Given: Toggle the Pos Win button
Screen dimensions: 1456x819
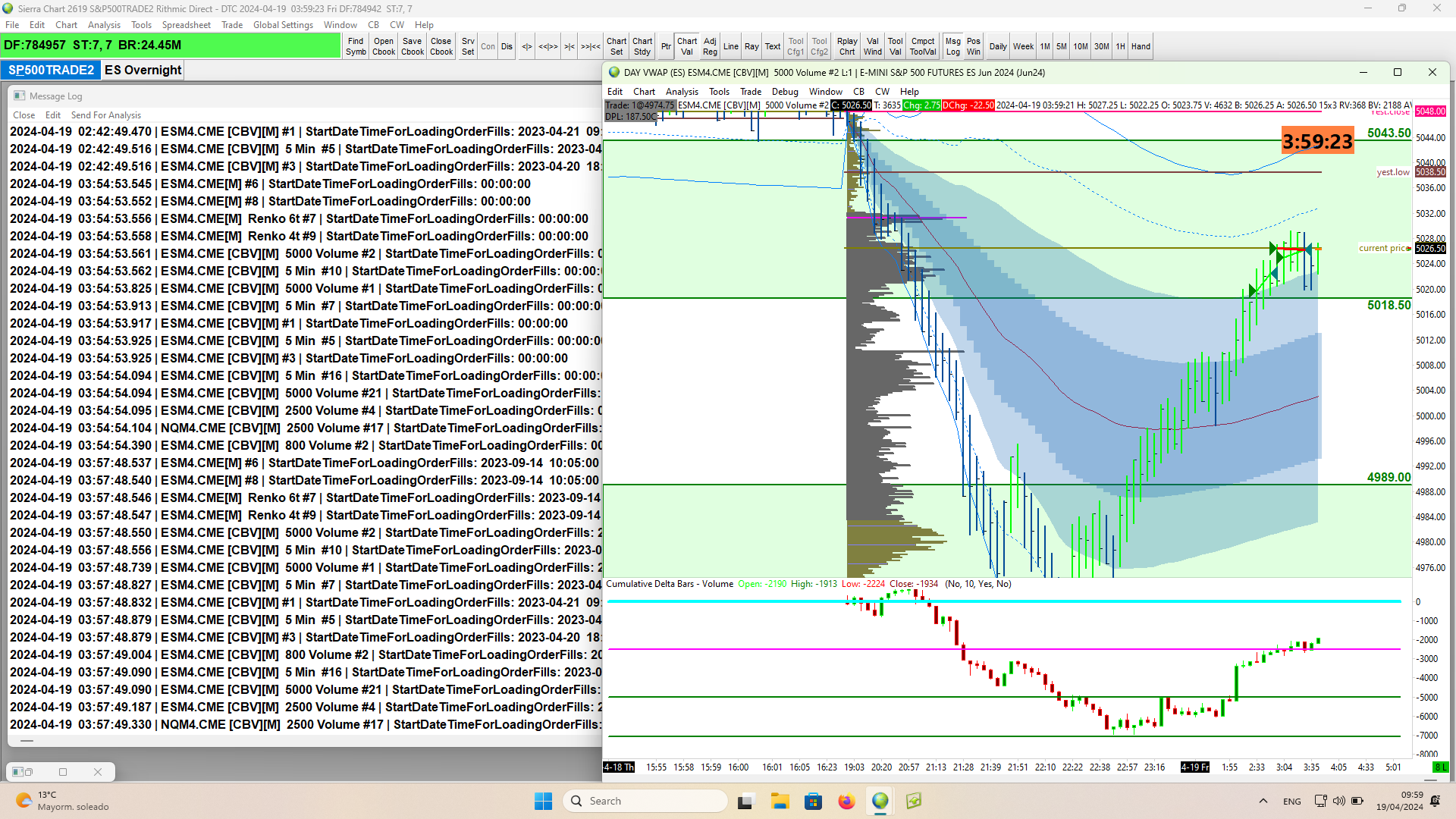Looking at the screenshot, I should coord(973,46).
